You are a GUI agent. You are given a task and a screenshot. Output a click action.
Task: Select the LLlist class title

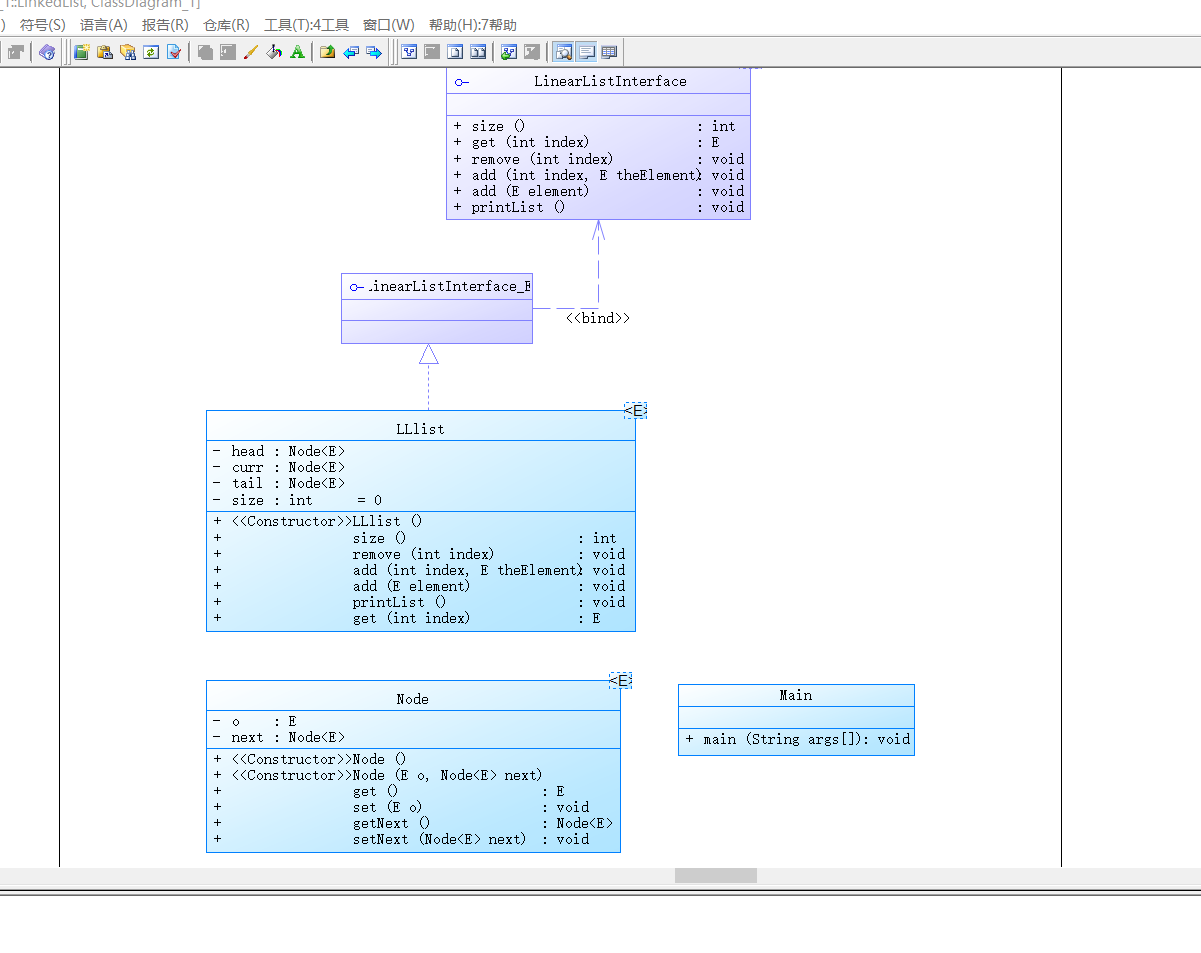pyautogui.click(x=420, y=429)
